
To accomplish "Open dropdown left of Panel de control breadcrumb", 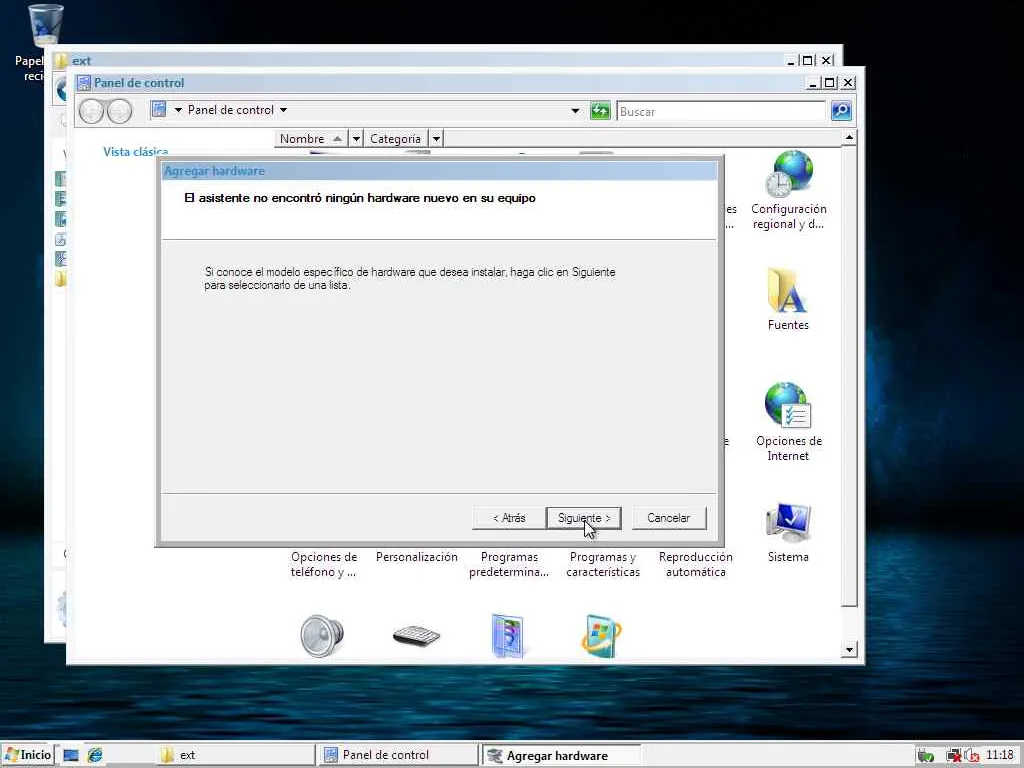I will pyautogui.click(x=178, y=110).
